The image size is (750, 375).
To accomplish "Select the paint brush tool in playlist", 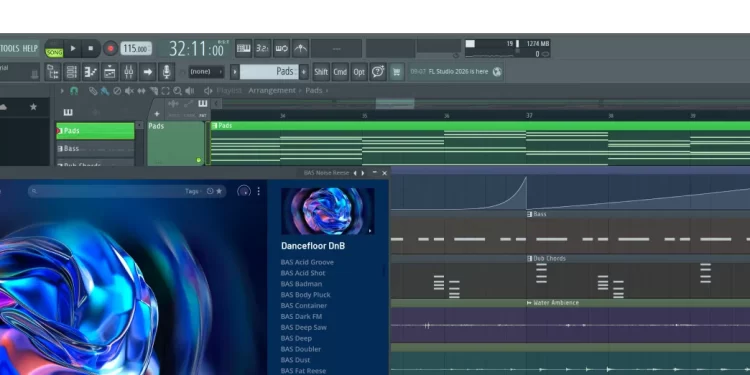I will tap(104, 90).
